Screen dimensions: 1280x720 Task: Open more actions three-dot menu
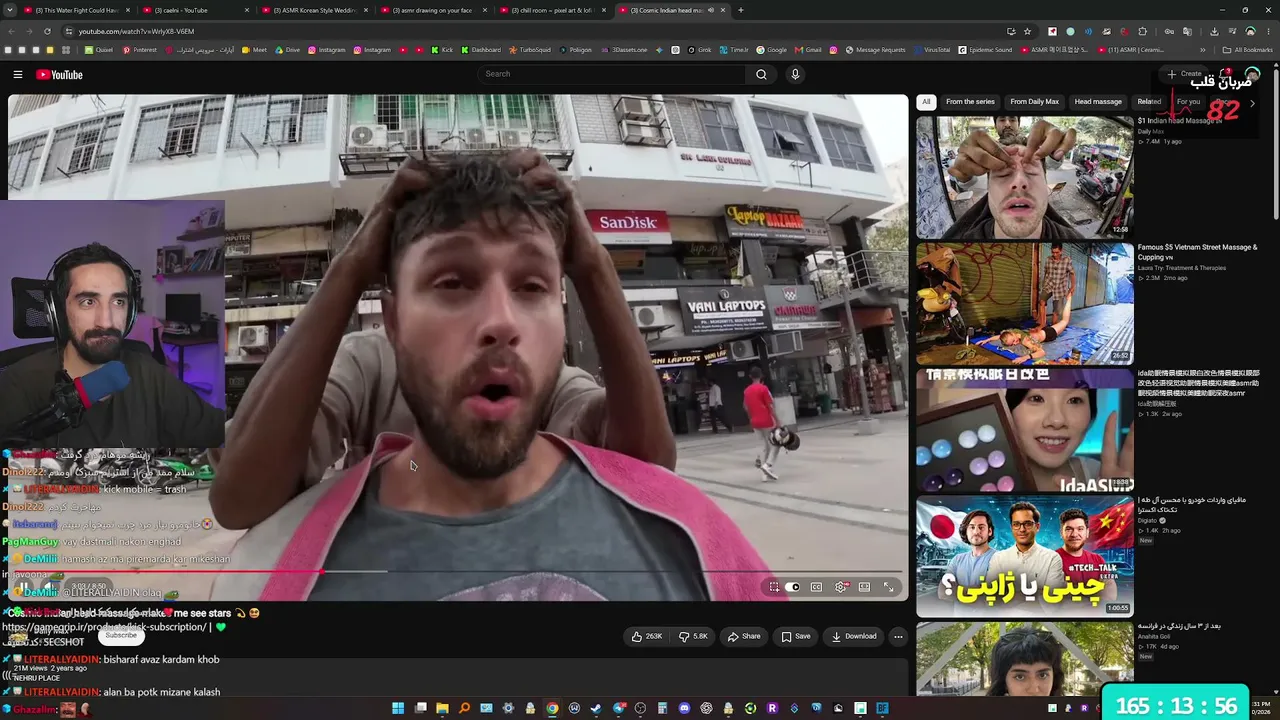[898, 636]
